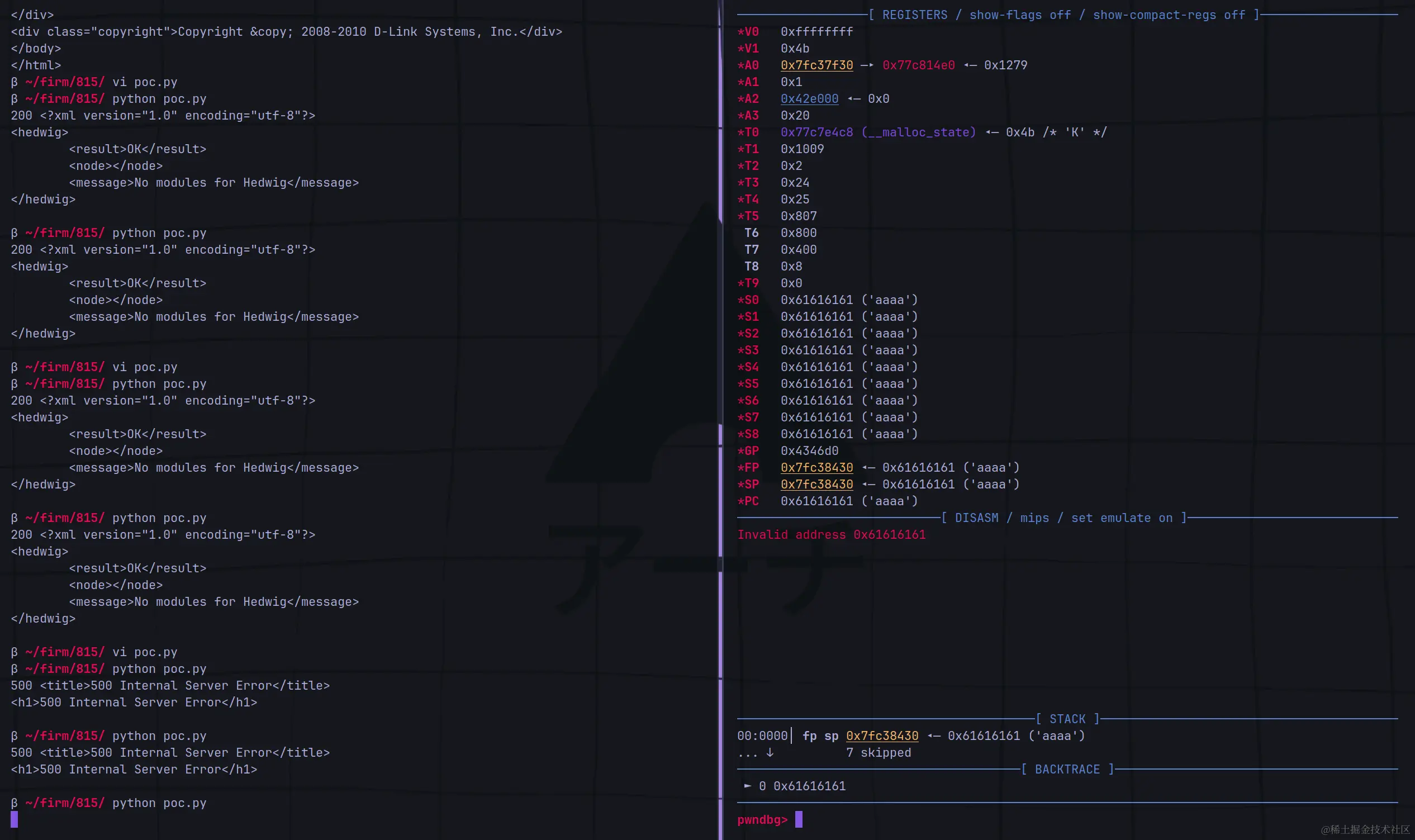Click the FP register address 0x7fc38430
1415x840 pixels.
816,468
